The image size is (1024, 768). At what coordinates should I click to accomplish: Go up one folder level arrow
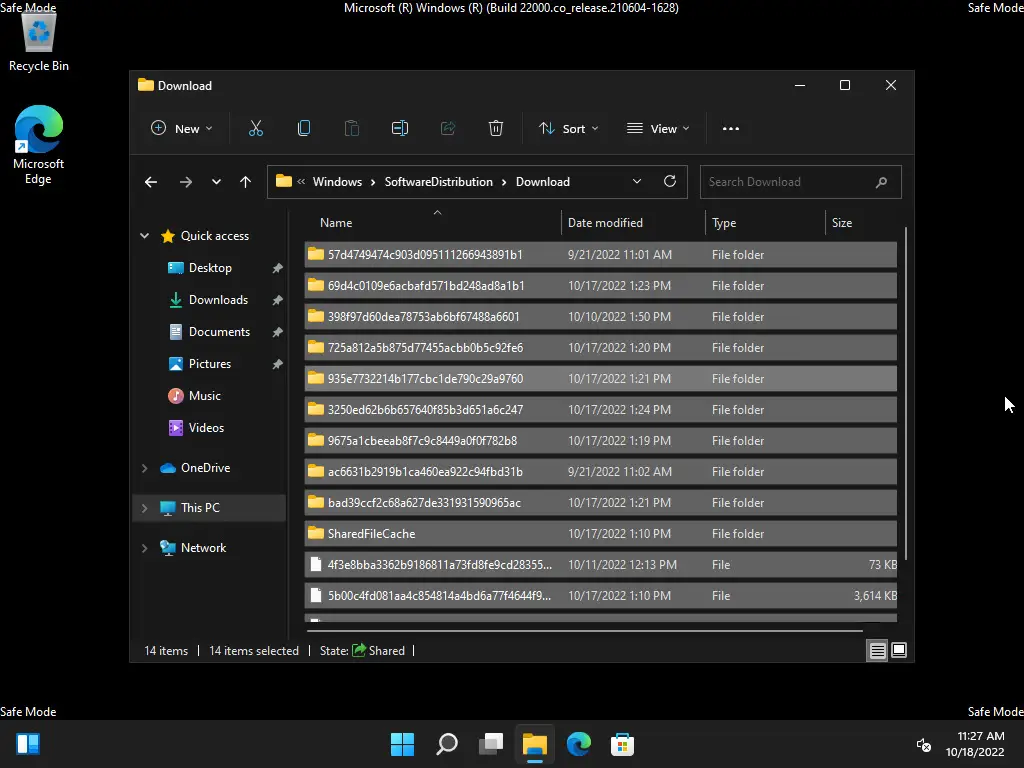pos(245,182)
